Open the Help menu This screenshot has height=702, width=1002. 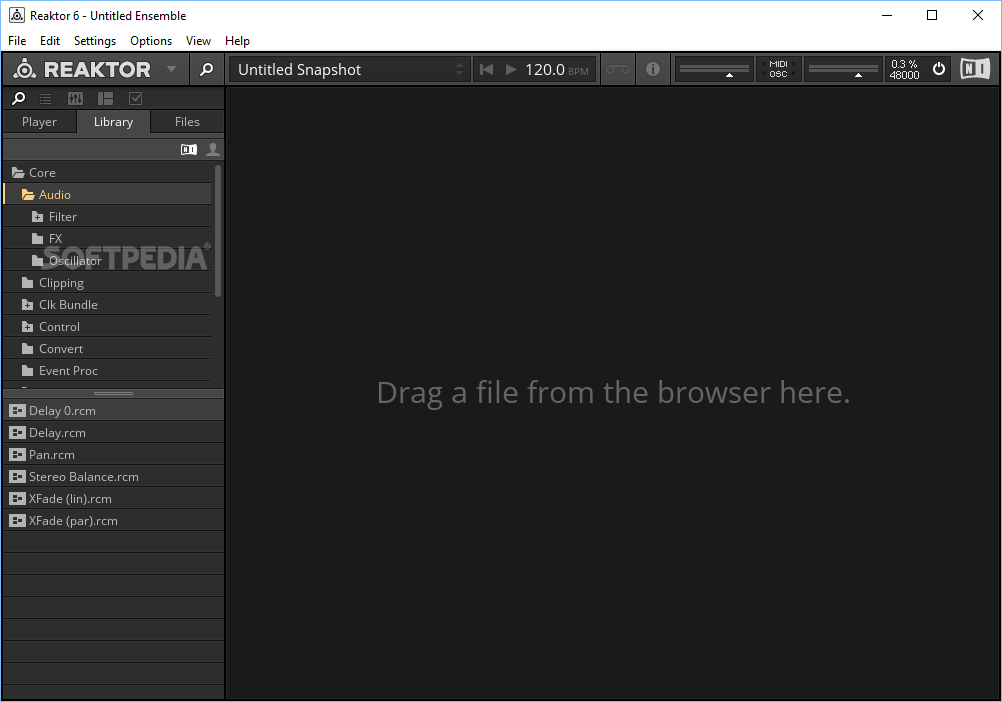pos(237,41)
